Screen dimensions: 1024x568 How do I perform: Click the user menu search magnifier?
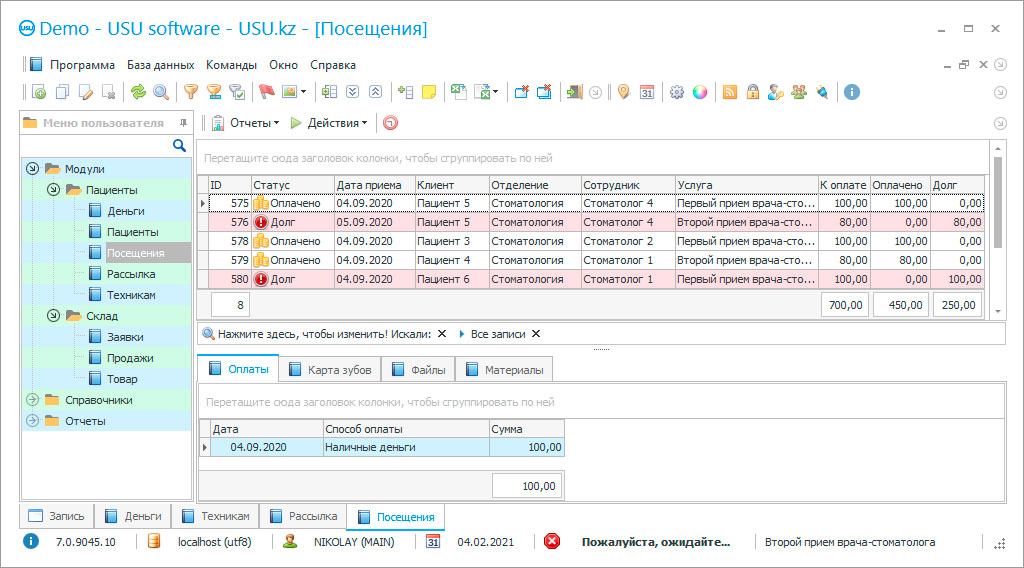[x=179, y=145]
